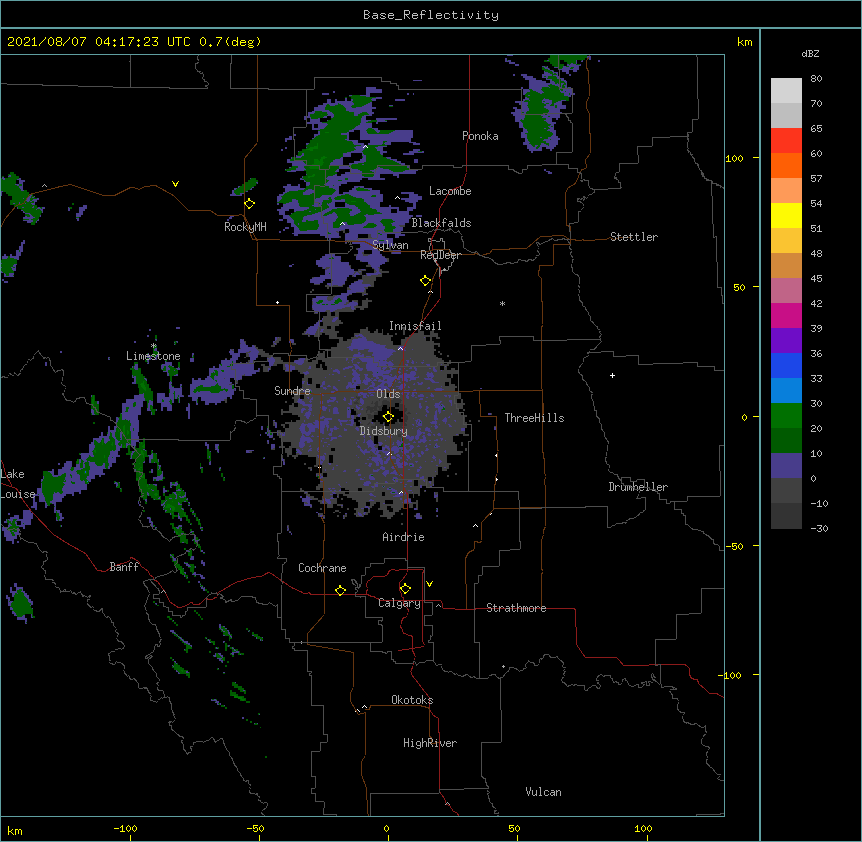862x842 pixels.
Task: Select the ThreeHills label
Action: (x=534, y=418)
